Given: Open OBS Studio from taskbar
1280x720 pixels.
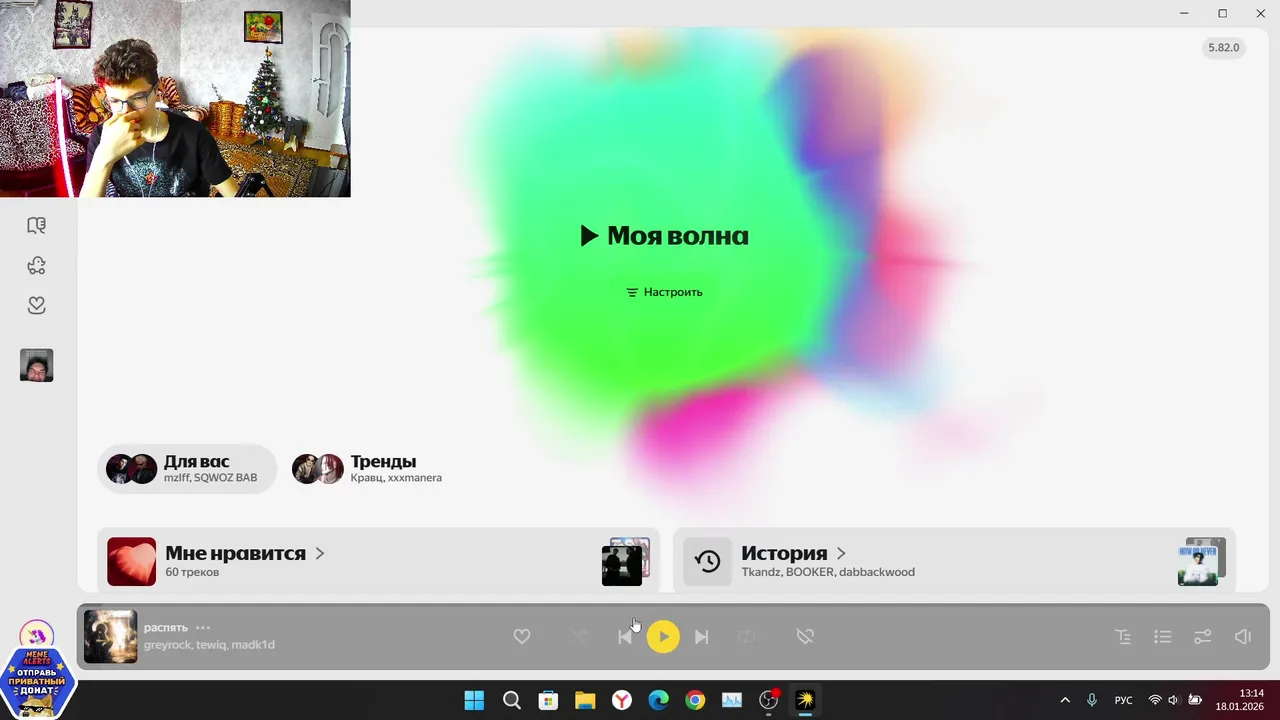Looking at the screenshot, I should pos(769,701).
